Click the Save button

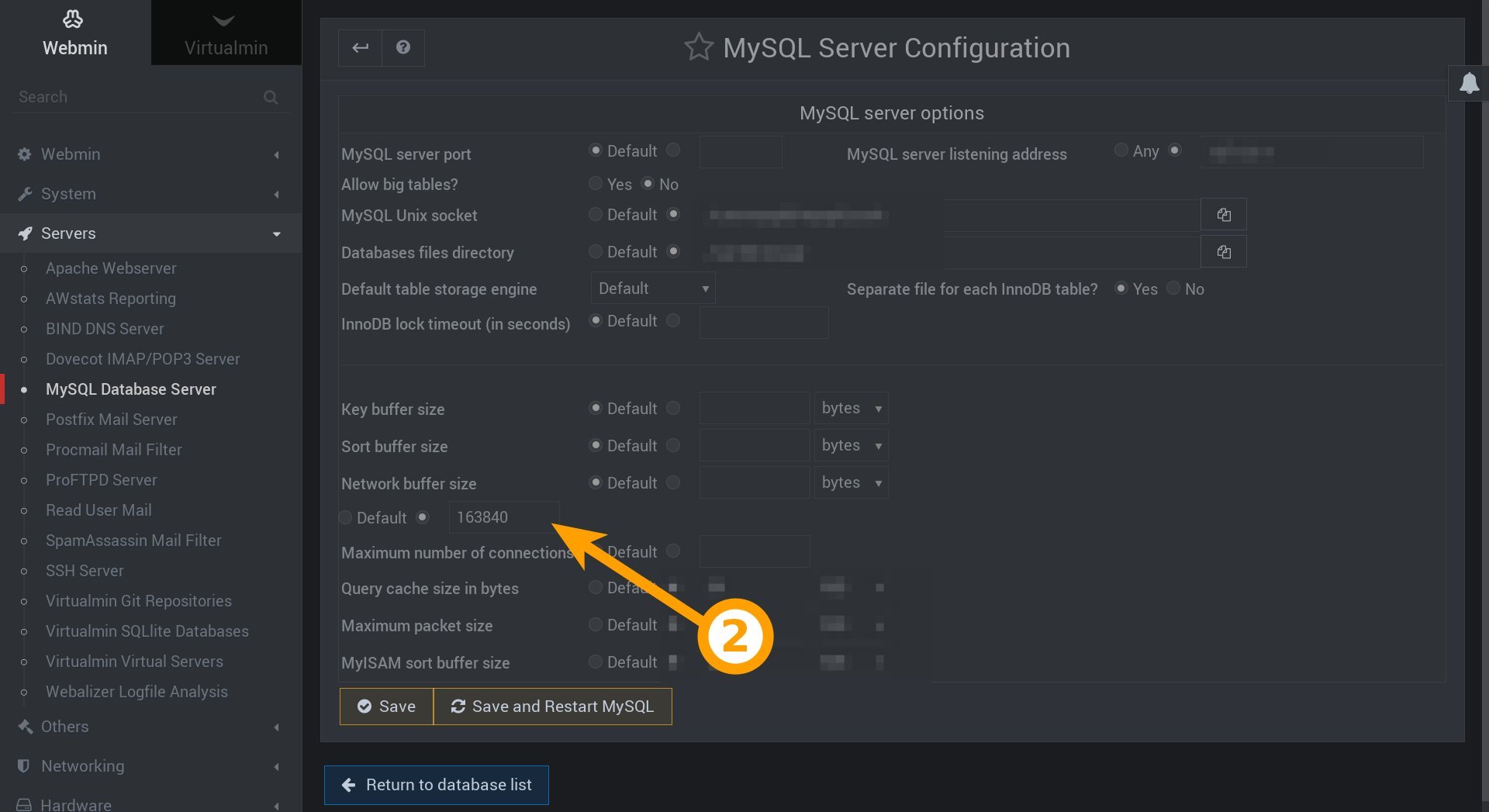pyautogui.click(x=386, y=707)
